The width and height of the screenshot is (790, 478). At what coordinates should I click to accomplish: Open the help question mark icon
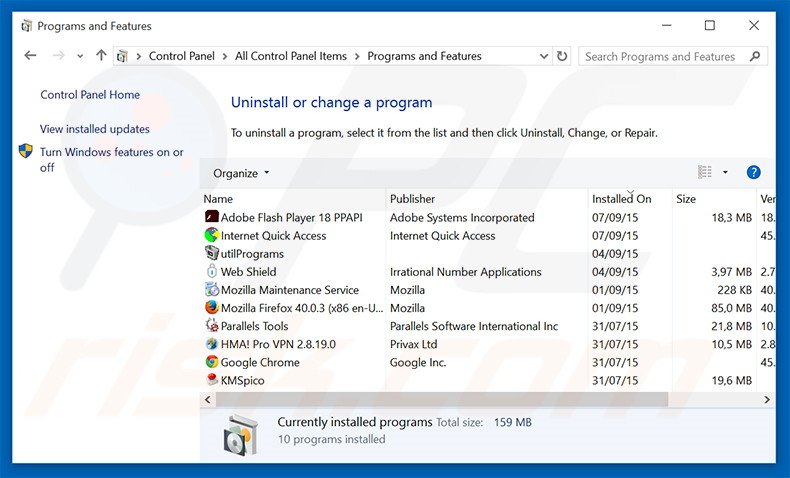tap(754, 173)
